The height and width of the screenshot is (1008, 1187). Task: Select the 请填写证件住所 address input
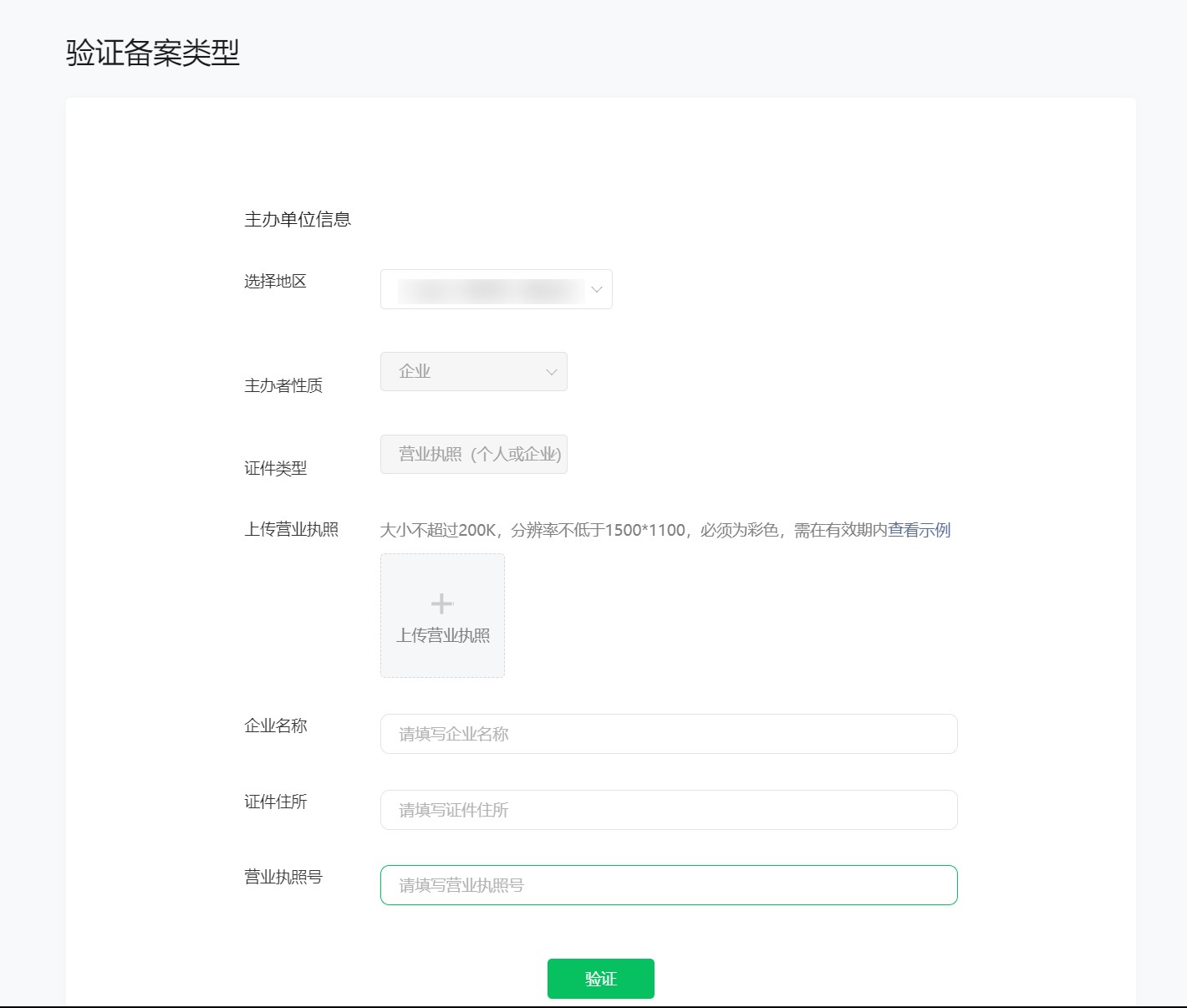point(667,809)
